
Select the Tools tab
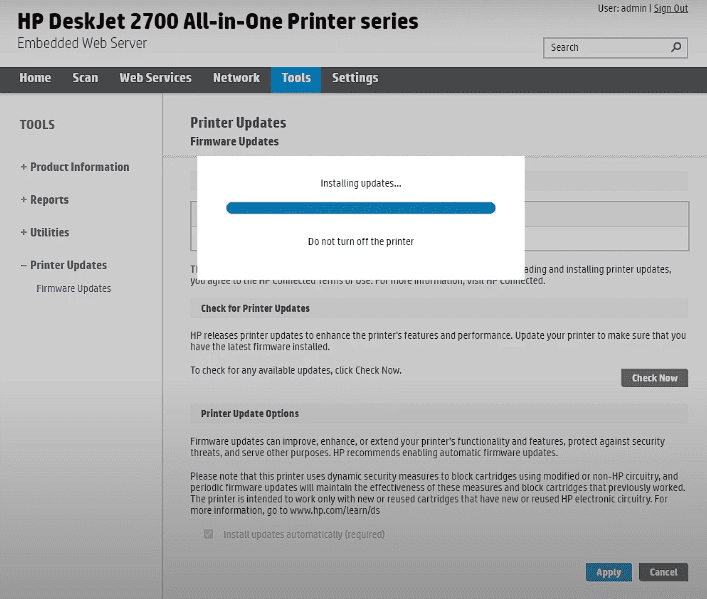[296, 80]
